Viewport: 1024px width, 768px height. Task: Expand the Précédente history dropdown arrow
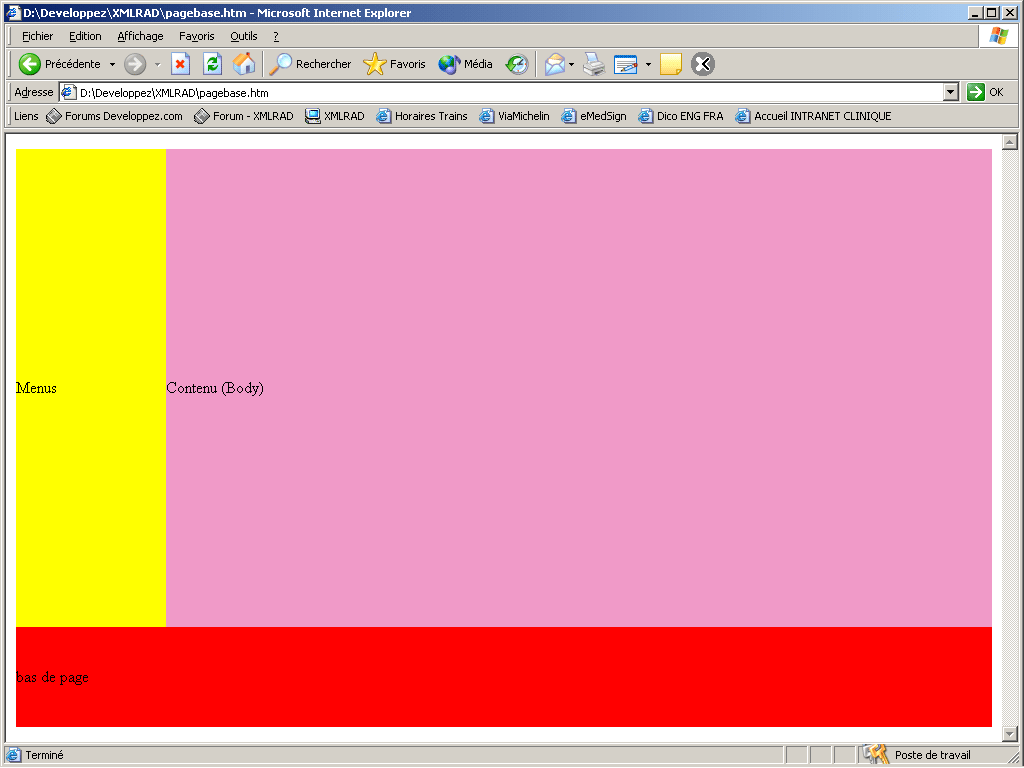(x=112, y=64)
